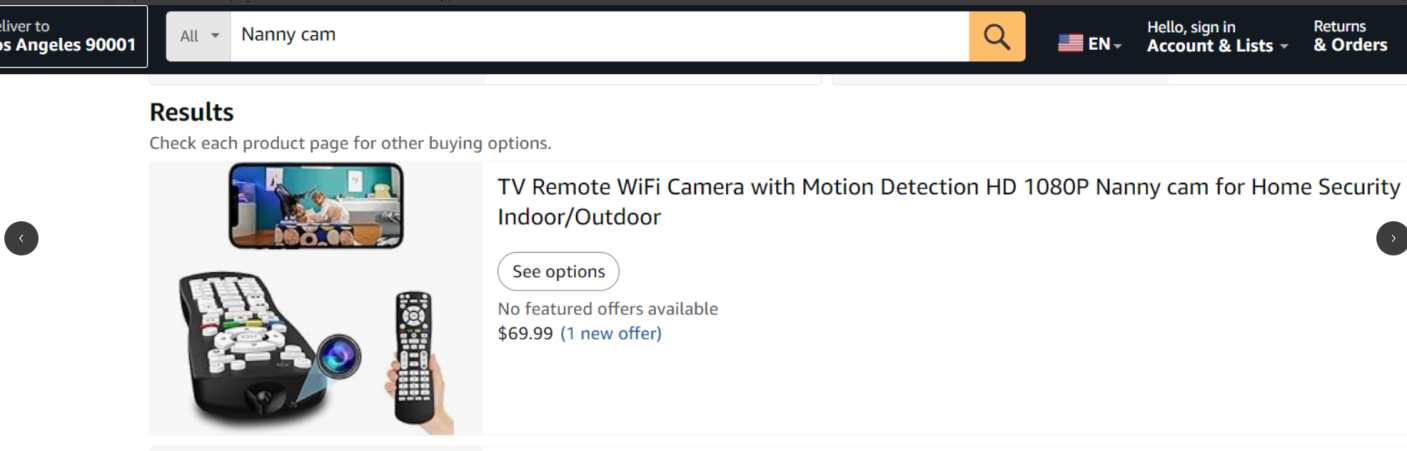Advance carousel with right arrow
The image size is (1407, 451).
[1392, 238]
